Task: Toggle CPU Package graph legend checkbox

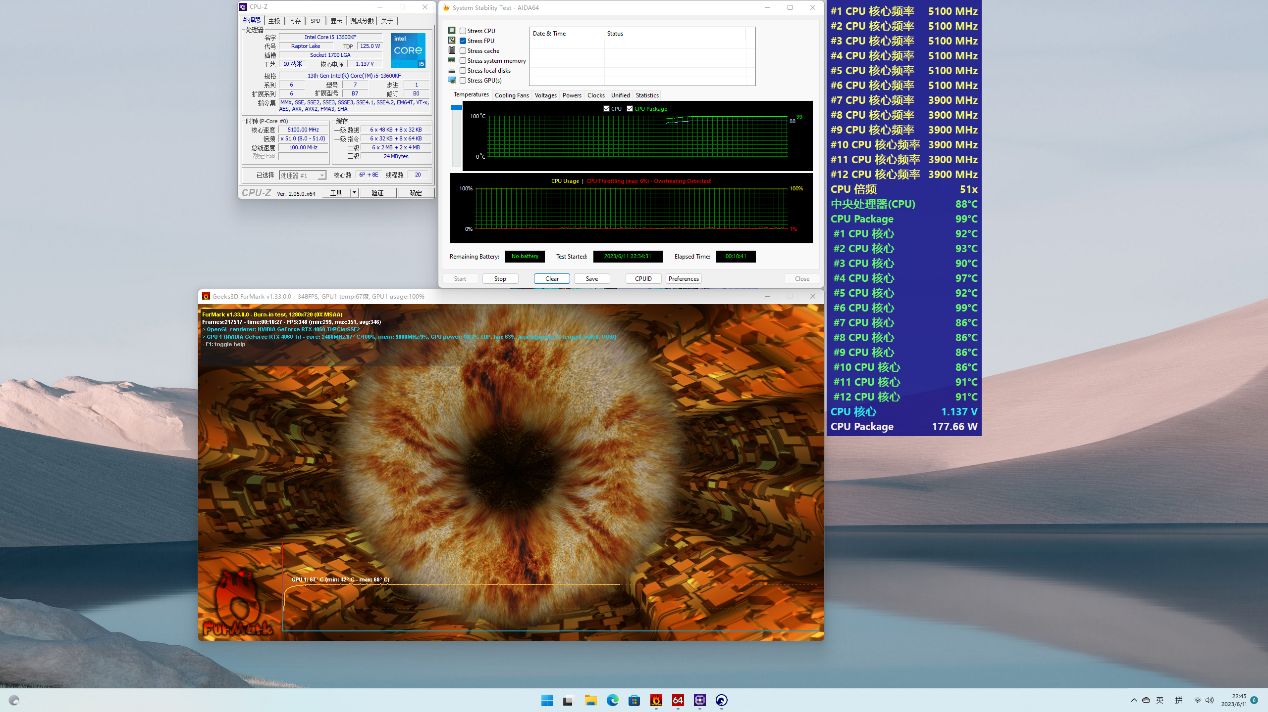Action: 630,108
